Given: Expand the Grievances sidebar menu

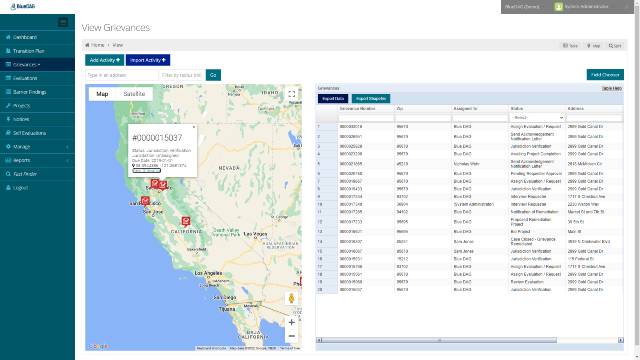Looking at the screenshot, I should coord(37,64).
